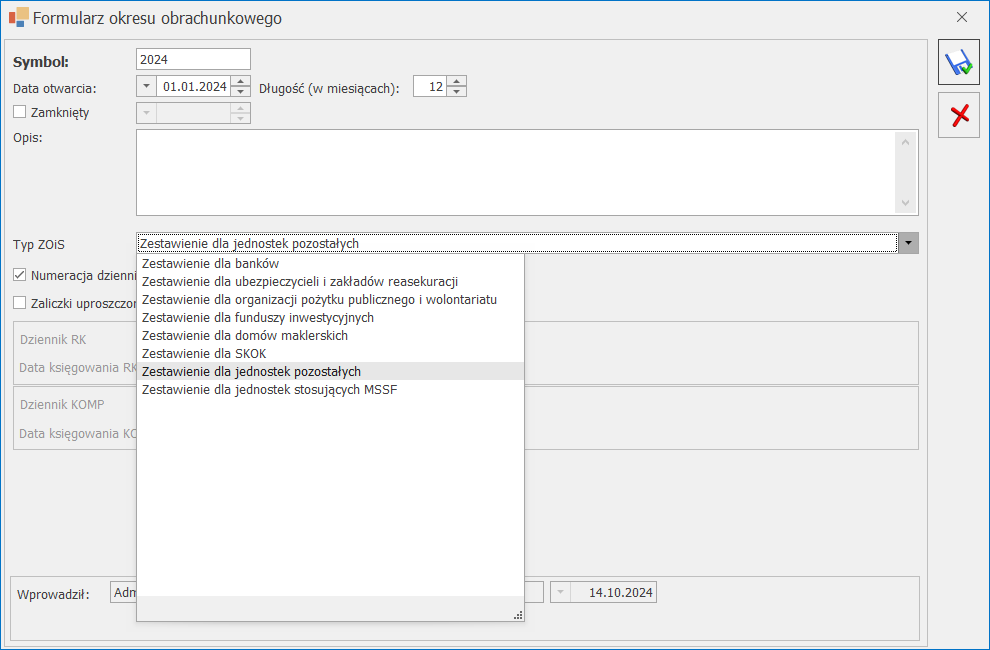Screen dimensions: 990x650
Task: Decrease the opening date with down arrow
Action: (x=241, y=92)
